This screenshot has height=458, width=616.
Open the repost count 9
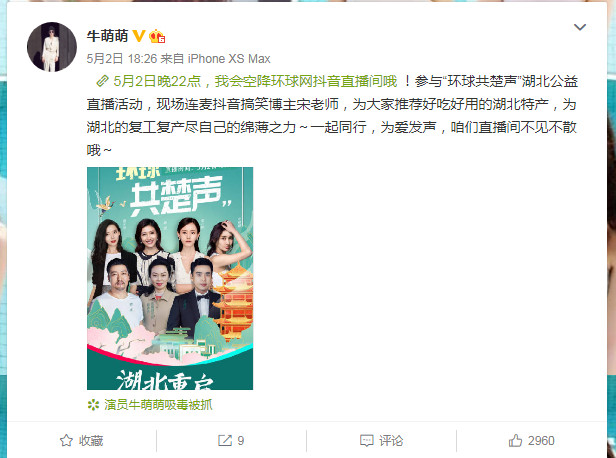coord(241,441)
